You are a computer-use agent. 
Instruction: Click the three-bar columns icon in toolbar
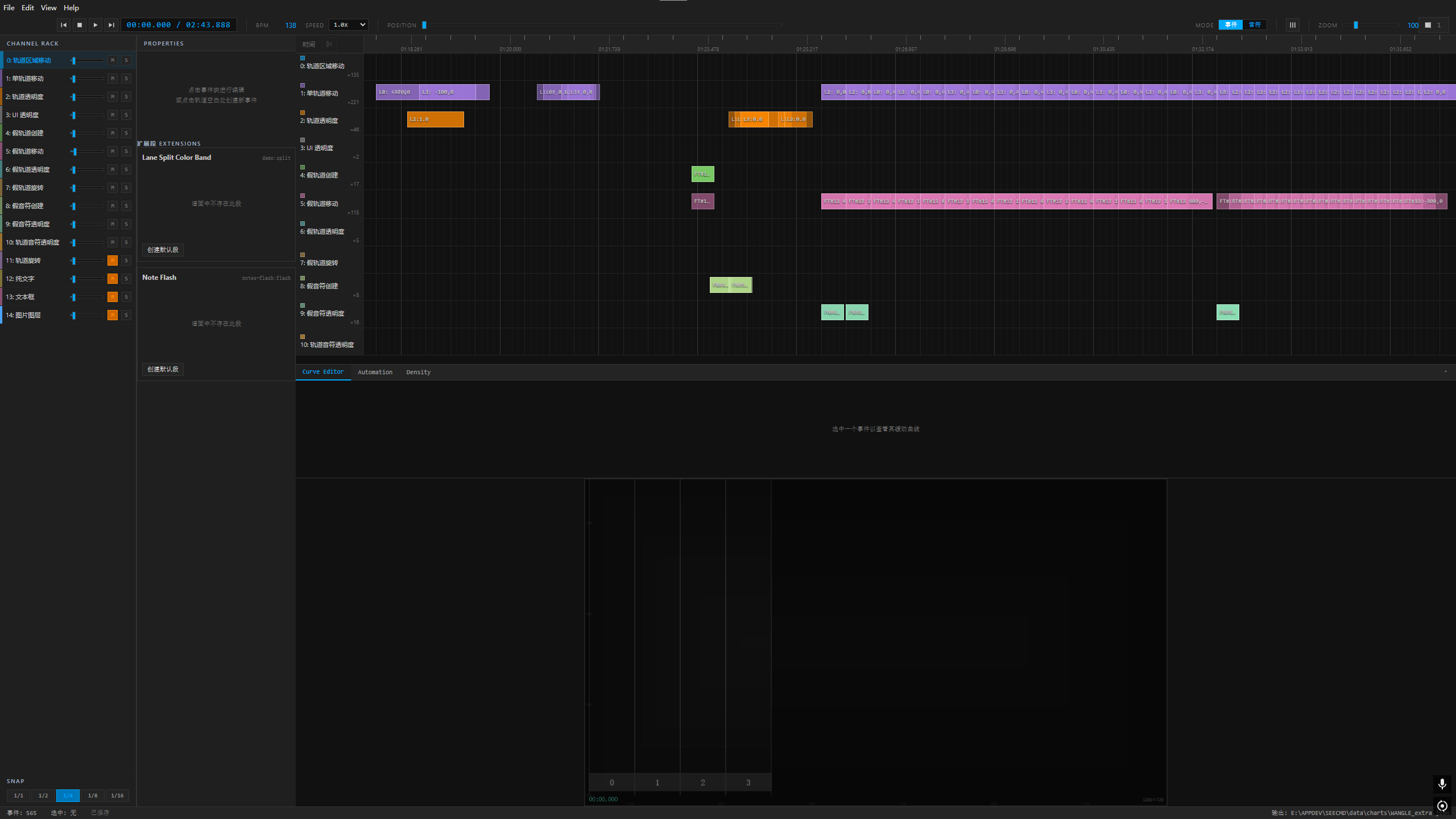pyautogui.click(x=1292, y=25)
